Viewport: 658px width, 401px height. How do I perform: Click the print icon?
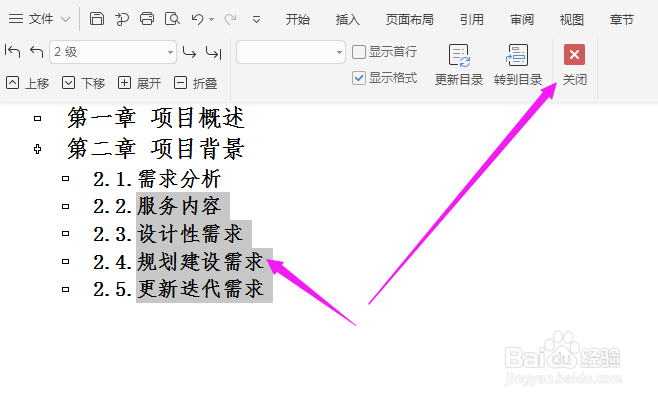click(147, 19)
